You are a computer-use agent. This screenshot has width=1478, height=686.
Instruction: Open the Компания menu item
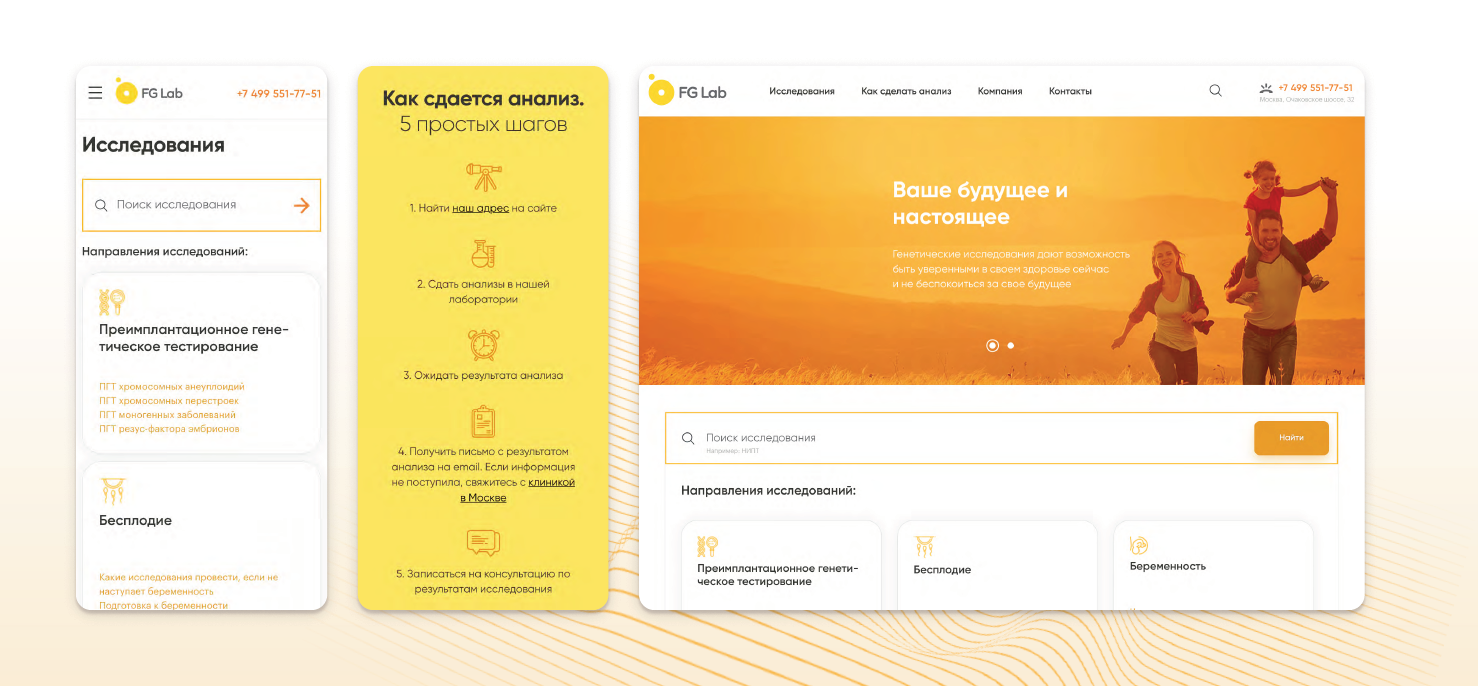pyautogui.click(x=1000, y=91)
